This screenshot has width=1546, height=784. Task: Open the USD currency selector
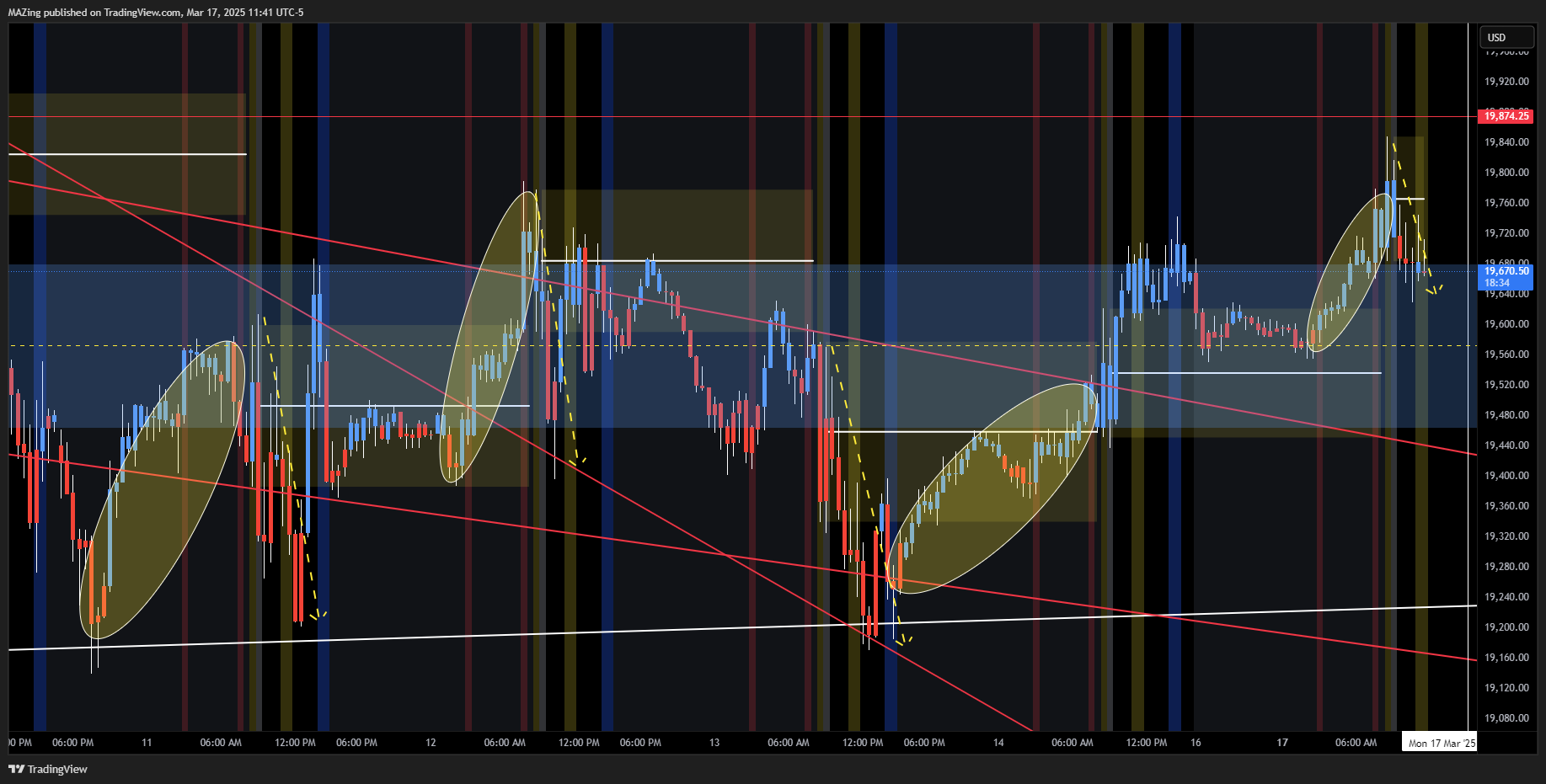1506,37
